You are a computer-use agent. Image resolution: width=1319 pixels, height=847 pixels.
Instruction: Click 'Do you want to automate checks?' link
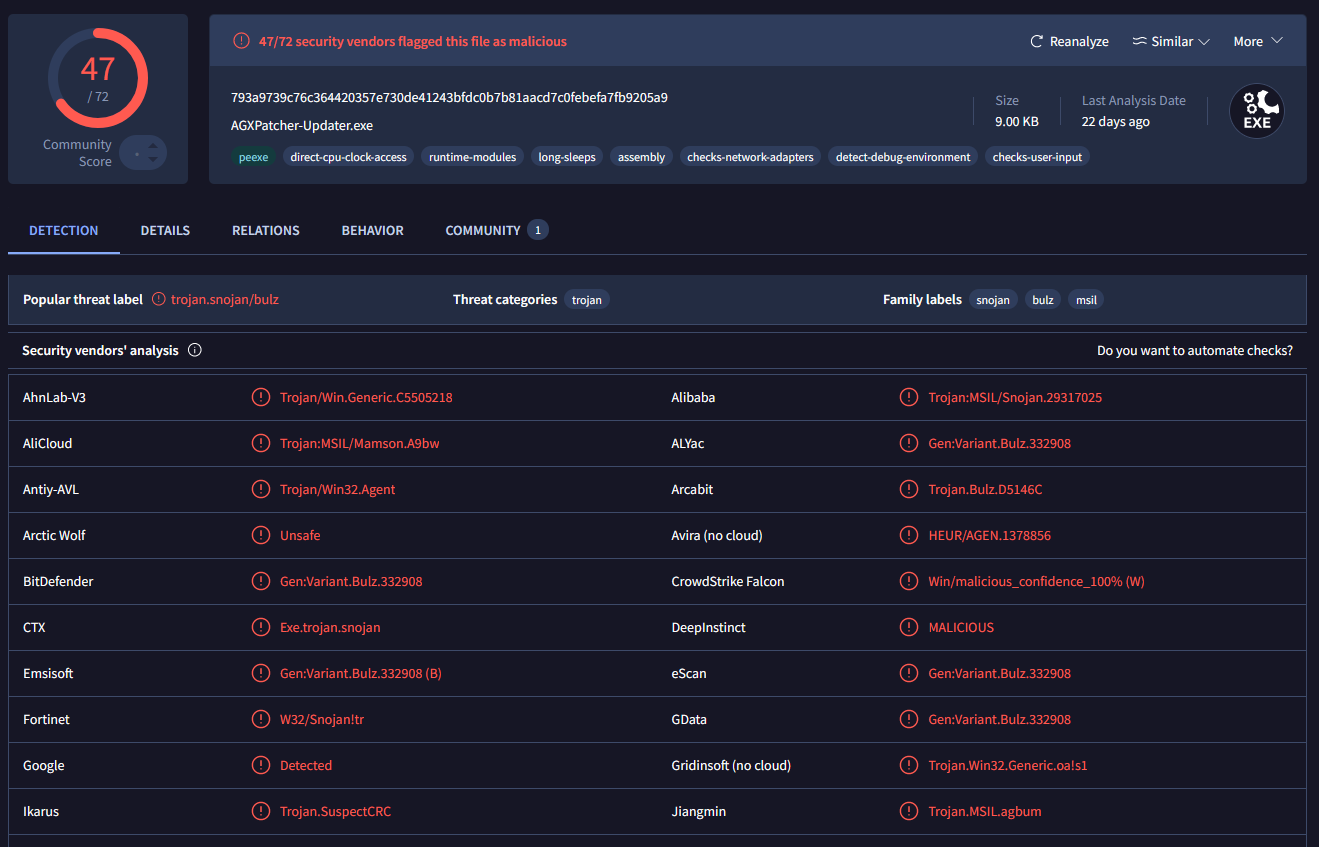pos(1195,351)
